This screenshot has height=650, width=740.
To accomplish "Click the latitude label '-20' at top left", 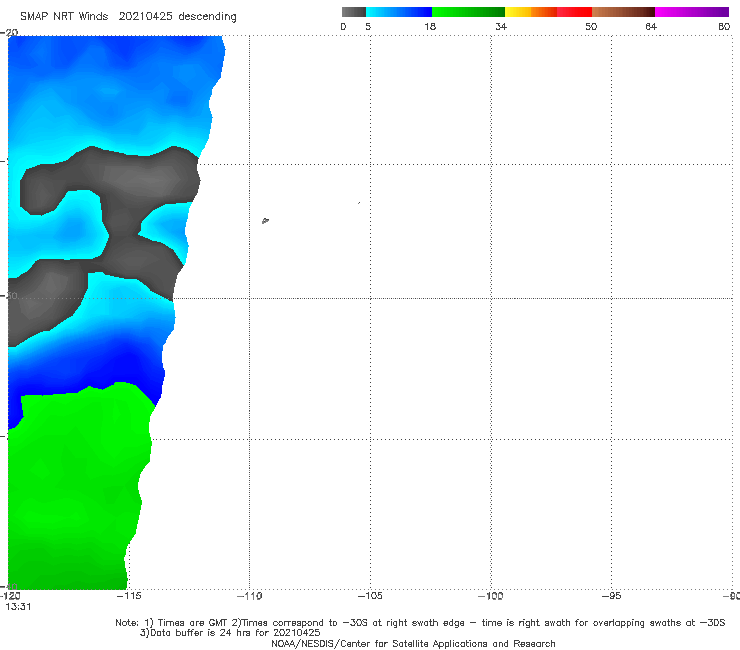I will pyautogui.click(x=9, y=33).
